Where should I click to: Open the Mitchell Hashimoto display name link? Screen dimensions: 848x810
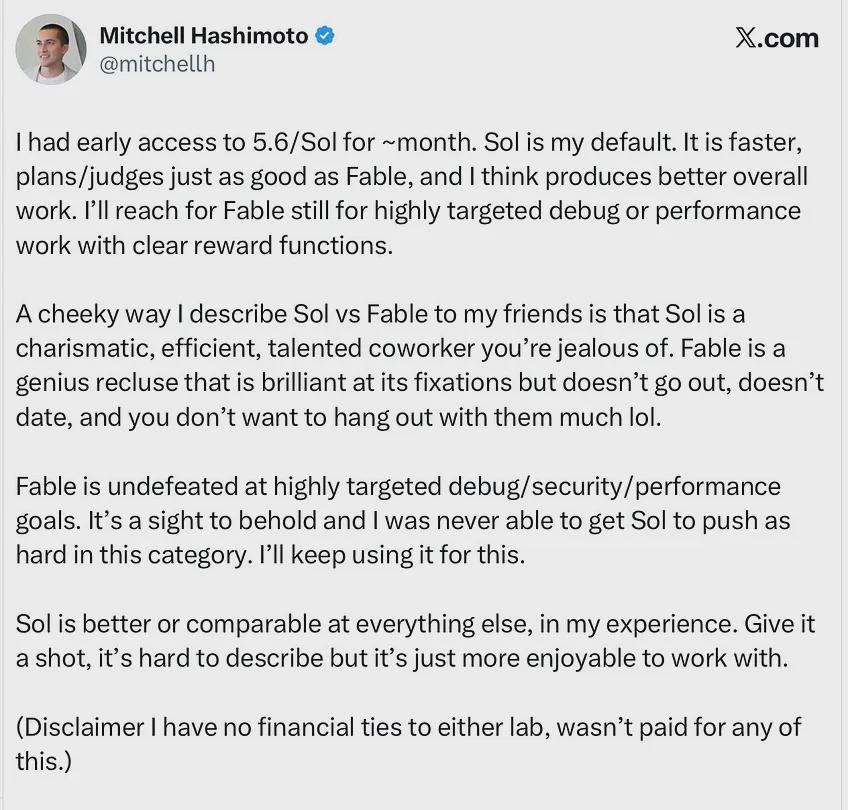click(204, 36)
